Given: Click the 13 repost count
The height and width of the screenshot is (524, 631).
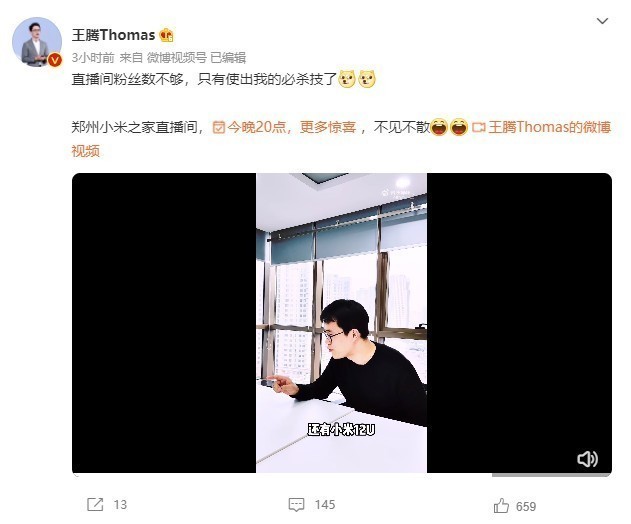Looking at the screenshot, I should point(120,505).
